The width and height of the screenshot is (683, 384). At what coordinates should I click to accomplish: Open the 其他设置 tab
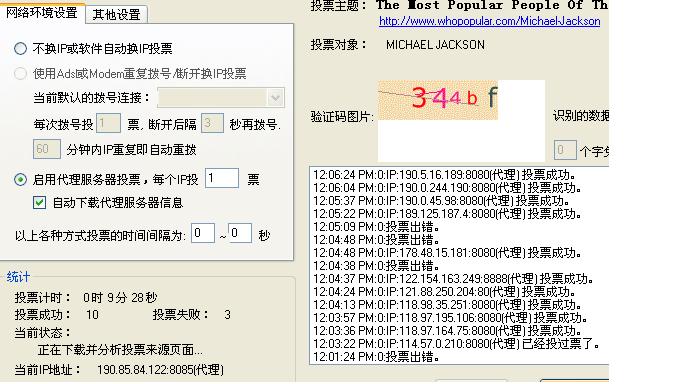pos(116,14)
